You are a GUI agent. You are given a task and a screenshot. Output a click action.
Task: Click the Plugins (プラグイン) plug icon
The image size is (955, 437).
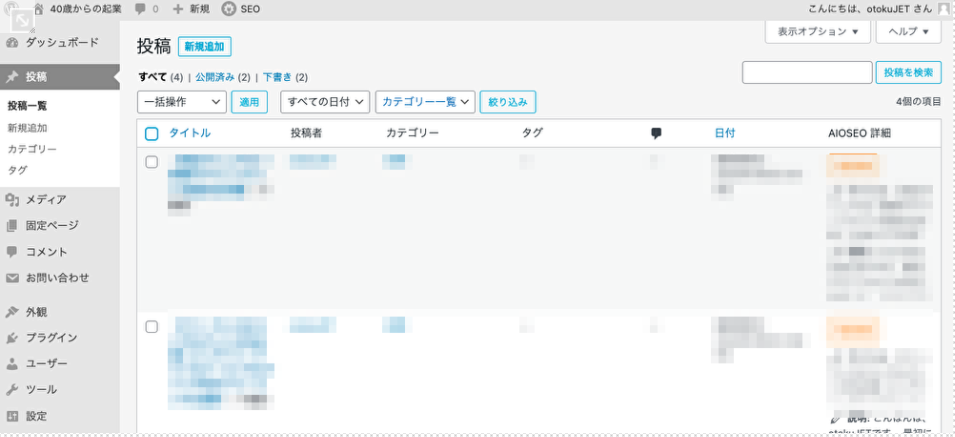tap(12, 337)
